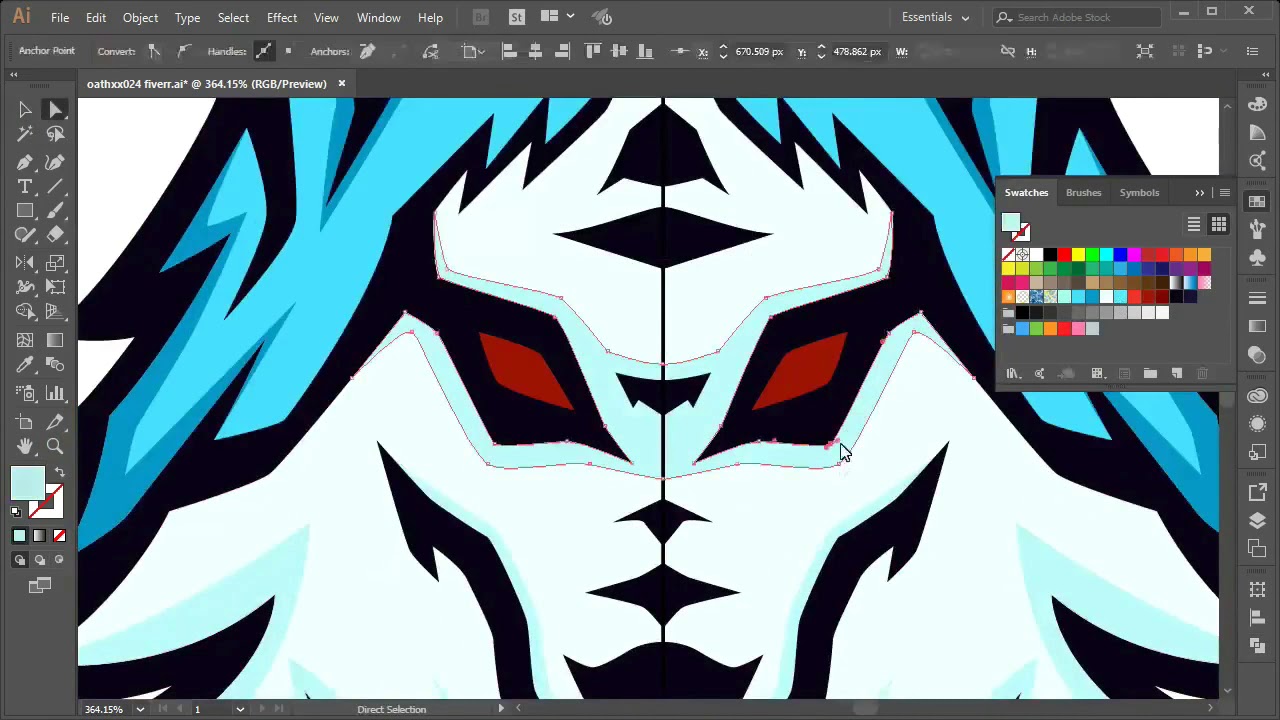The height and width of the screenshot is (720, 1280).
Task: Open the artboard number dropdown
Action: [x=240, y=709]
